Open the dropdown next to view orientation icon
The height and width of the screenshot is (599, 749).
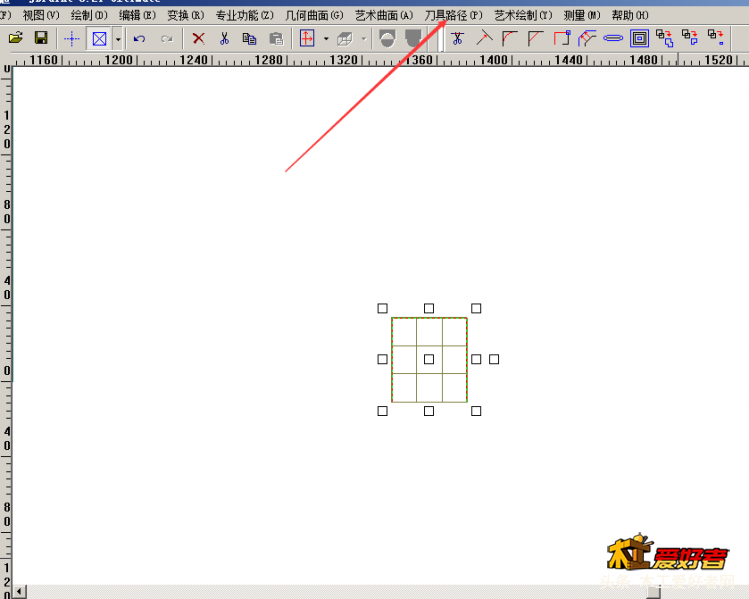click(326, 39)
